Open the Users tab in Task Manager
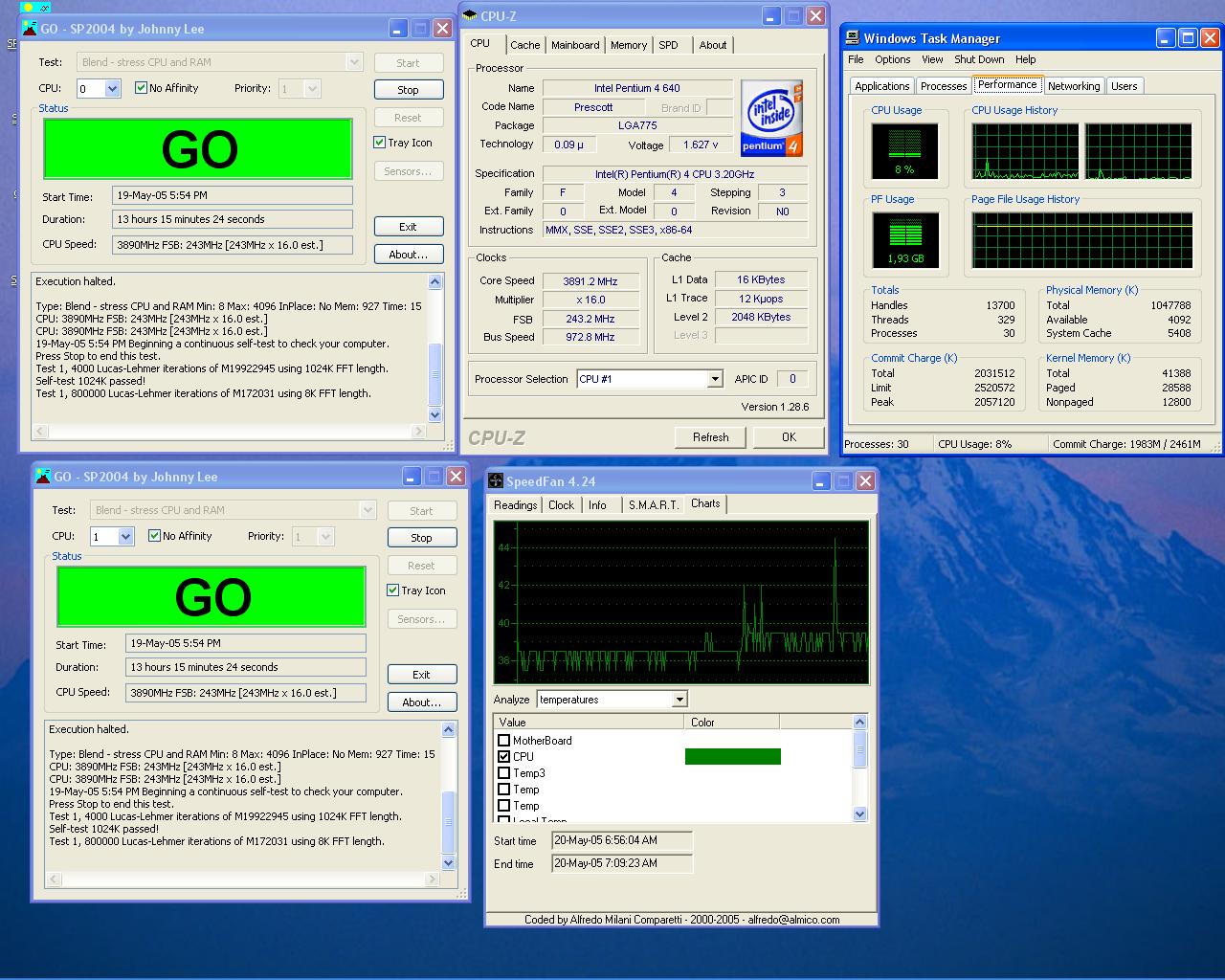 [1125, 86]
